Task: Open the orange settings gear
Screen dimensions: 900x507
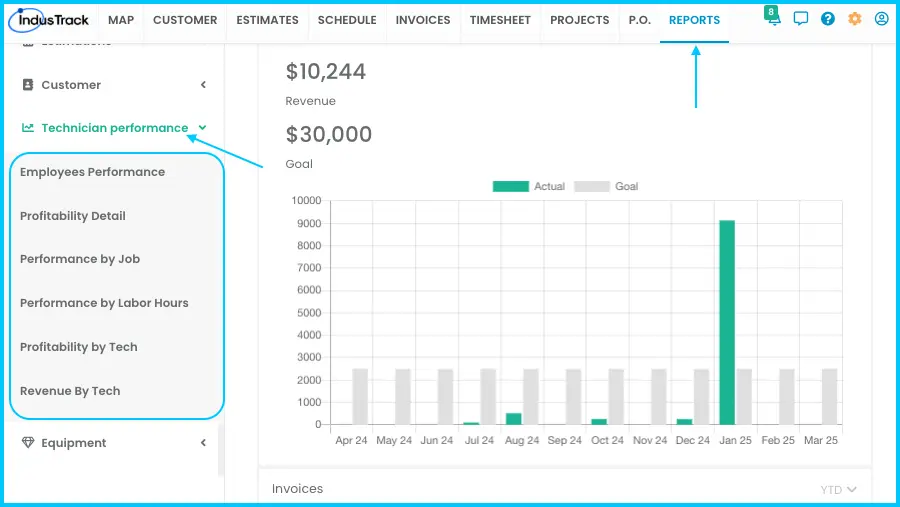Action: tap(855, 19)
